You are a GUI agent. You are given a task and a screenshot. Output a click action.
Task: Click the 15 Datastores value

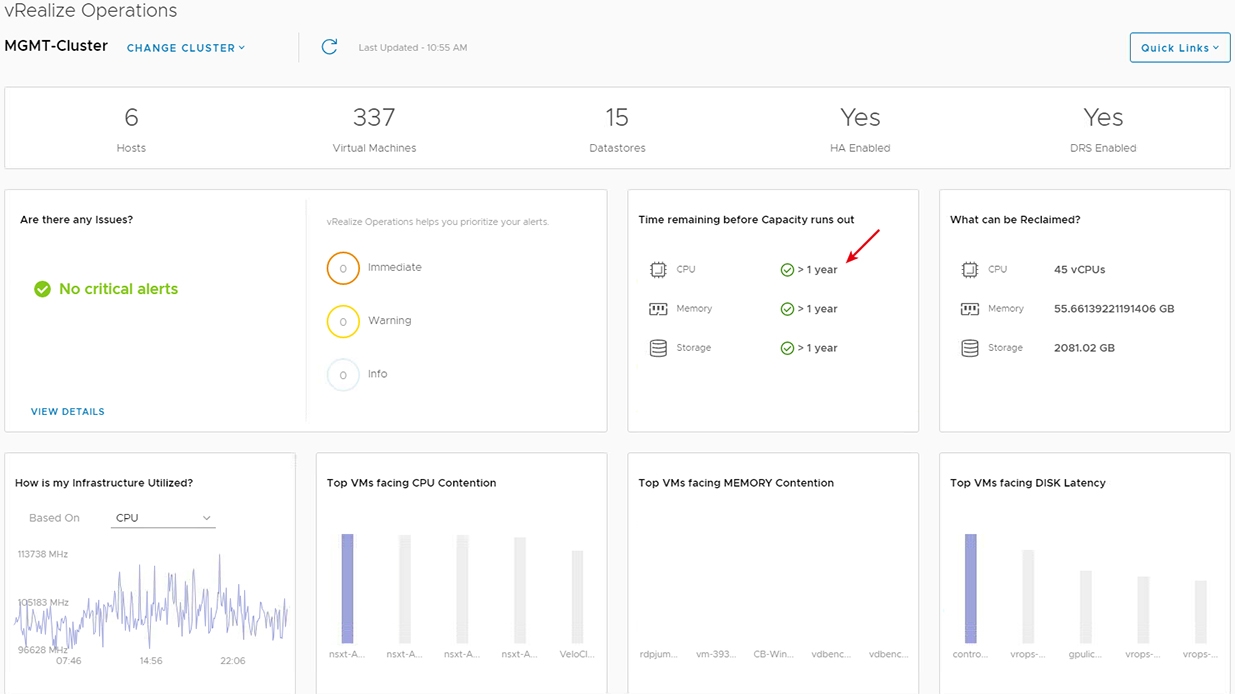pos(617,117)
